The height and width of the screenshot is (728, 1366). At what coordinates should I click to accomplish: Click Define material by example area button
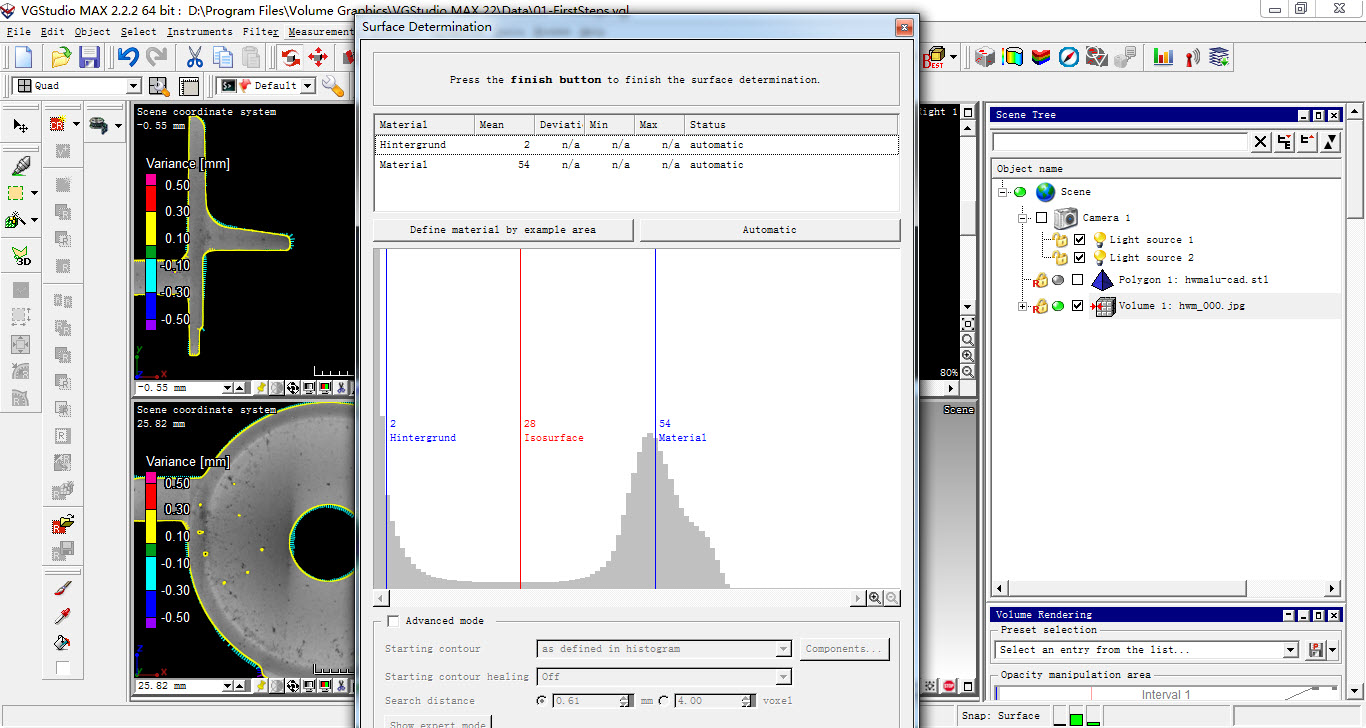(x=503, y=230)
